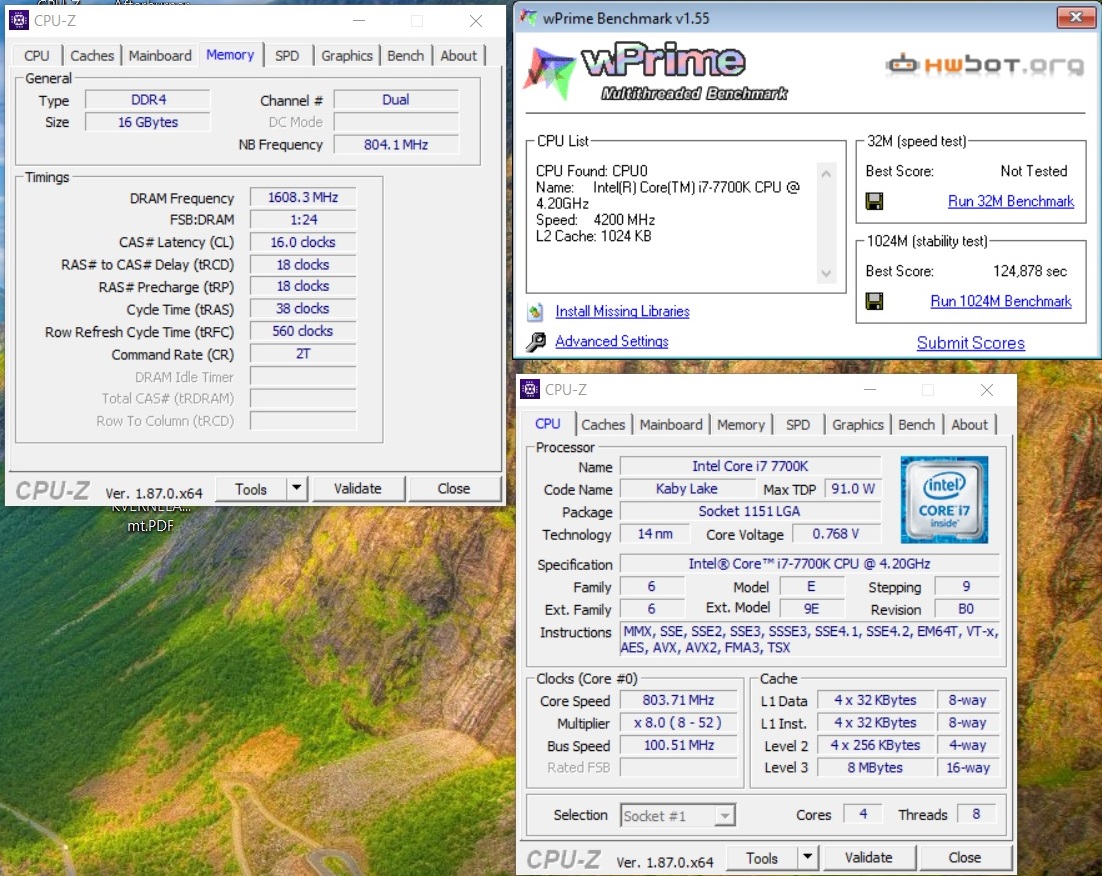
Task: Click the title bar icon of the CPU-Z CPU window
Action: (x=530, y=389)
